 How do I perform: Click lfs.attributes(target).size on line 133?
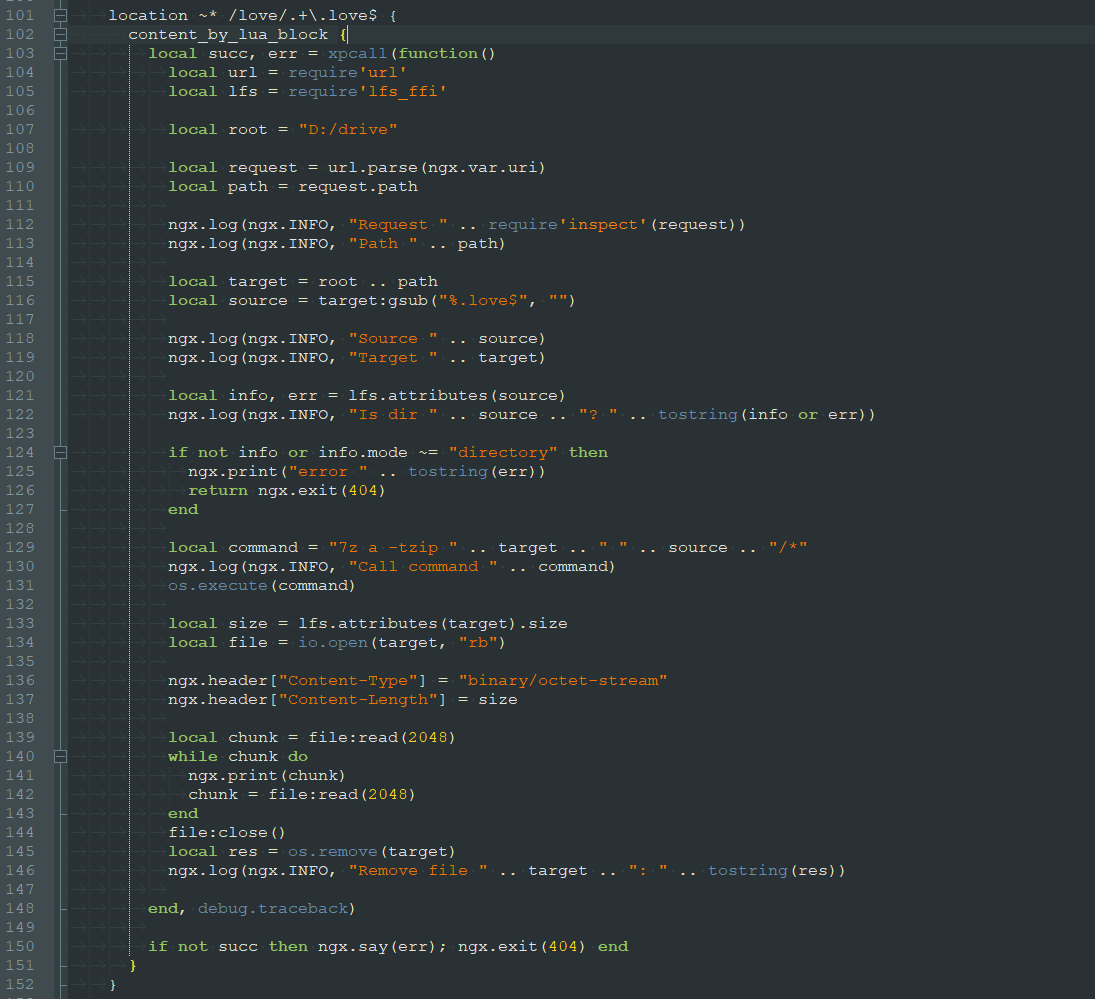pos(433,623)
